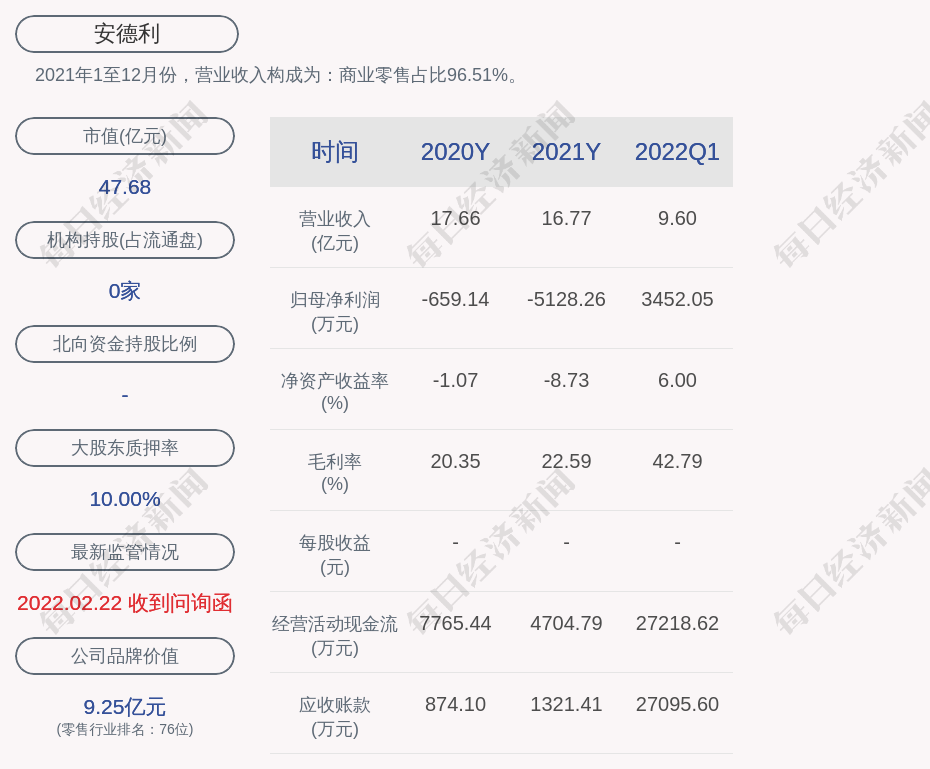Click the 经营活动现金流(万元) row label
Viewport: 930px width, 769px height.
[335, 635]
